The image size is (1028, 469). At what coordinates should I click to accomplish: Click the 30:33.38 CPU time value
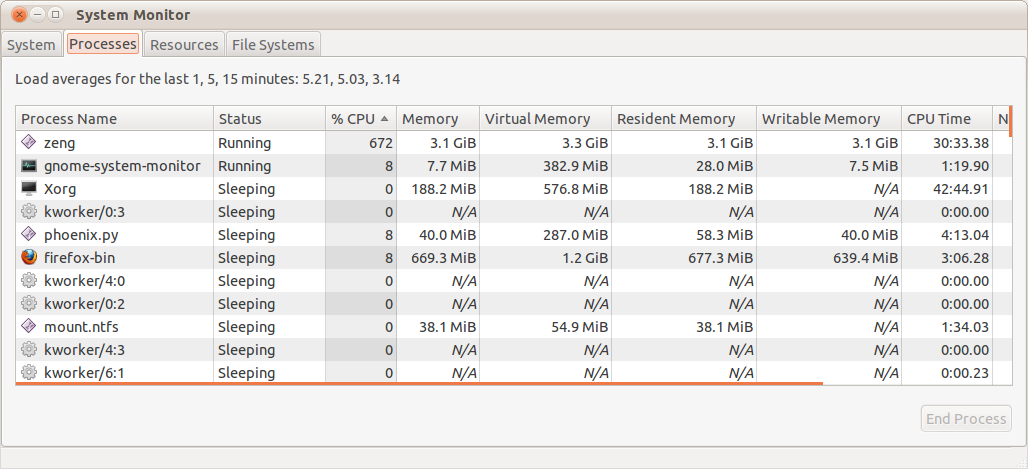pos(960,142)
